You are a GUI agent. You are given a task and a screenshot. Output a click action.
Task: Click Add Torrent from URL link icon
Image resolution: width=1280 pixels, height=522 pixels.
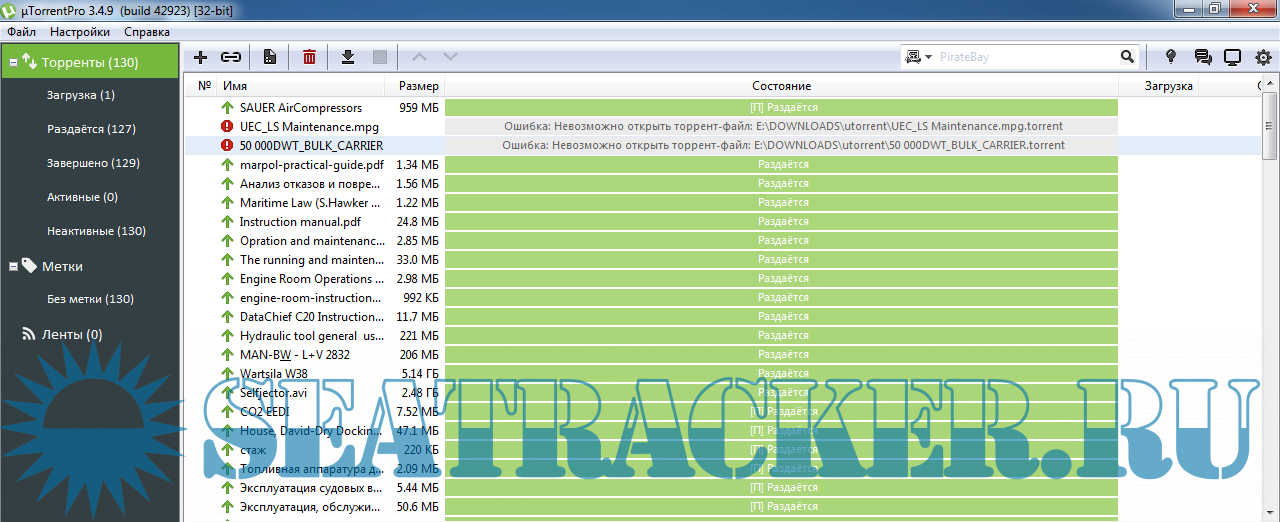(x=231, y=57)
